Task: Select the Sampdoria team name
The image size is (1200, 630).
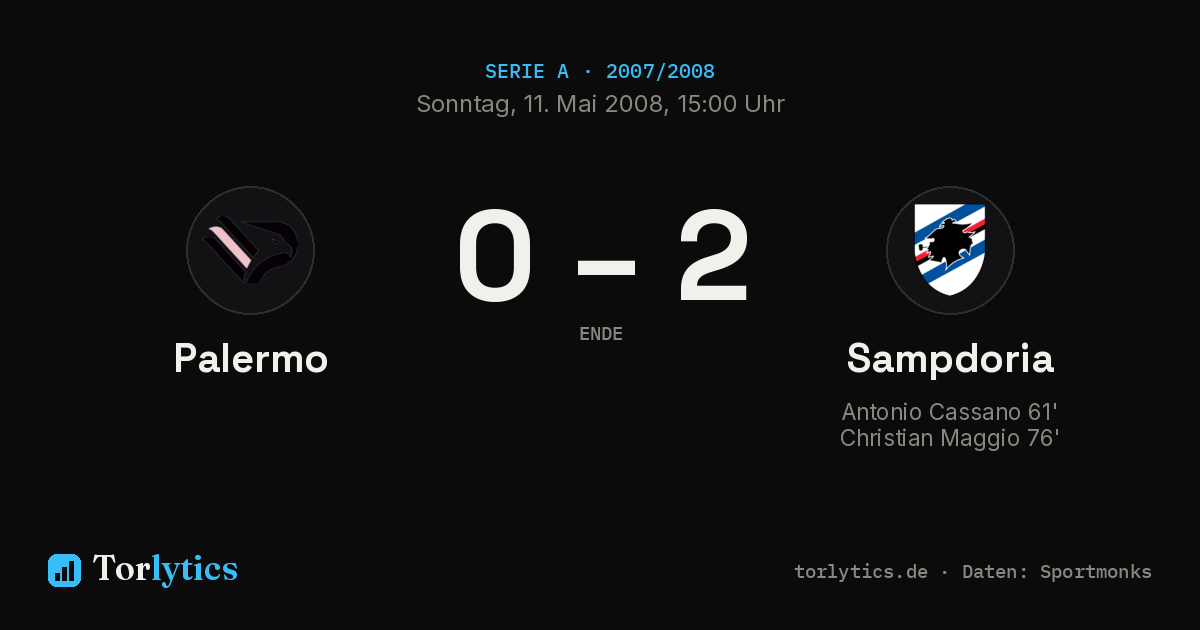Action: [x=950, y=358]
